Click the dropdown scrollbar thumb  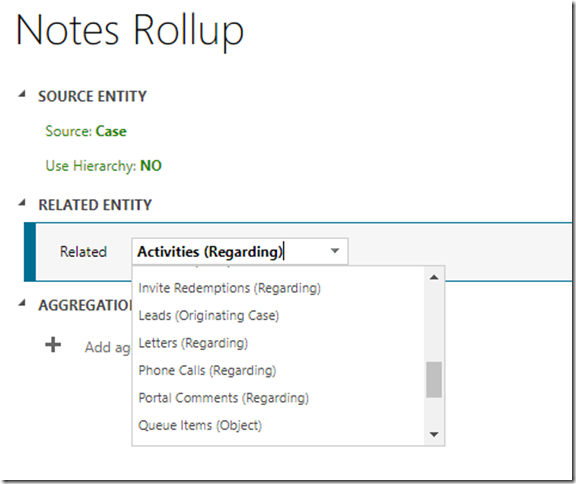[434, 379]
